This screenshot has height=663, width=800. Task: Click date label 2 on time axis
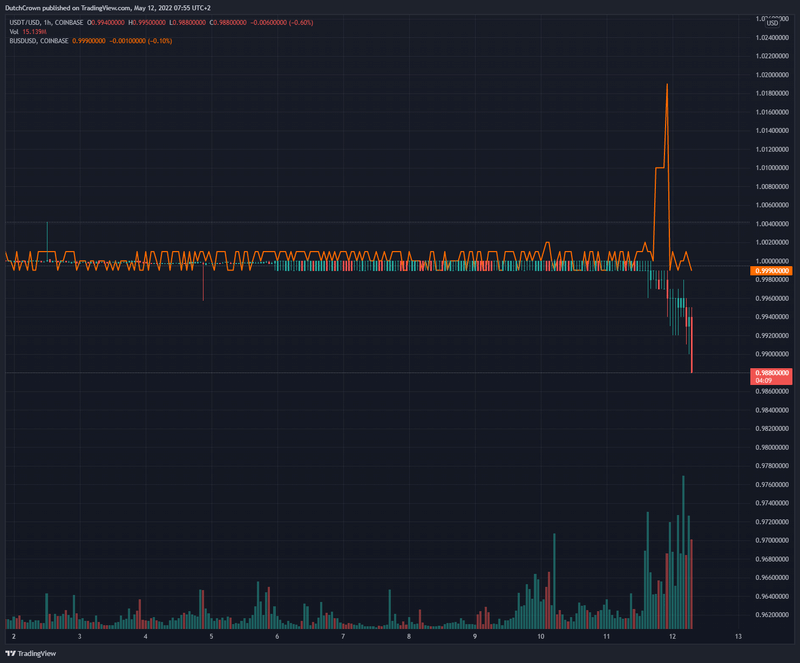pos(14,636)
